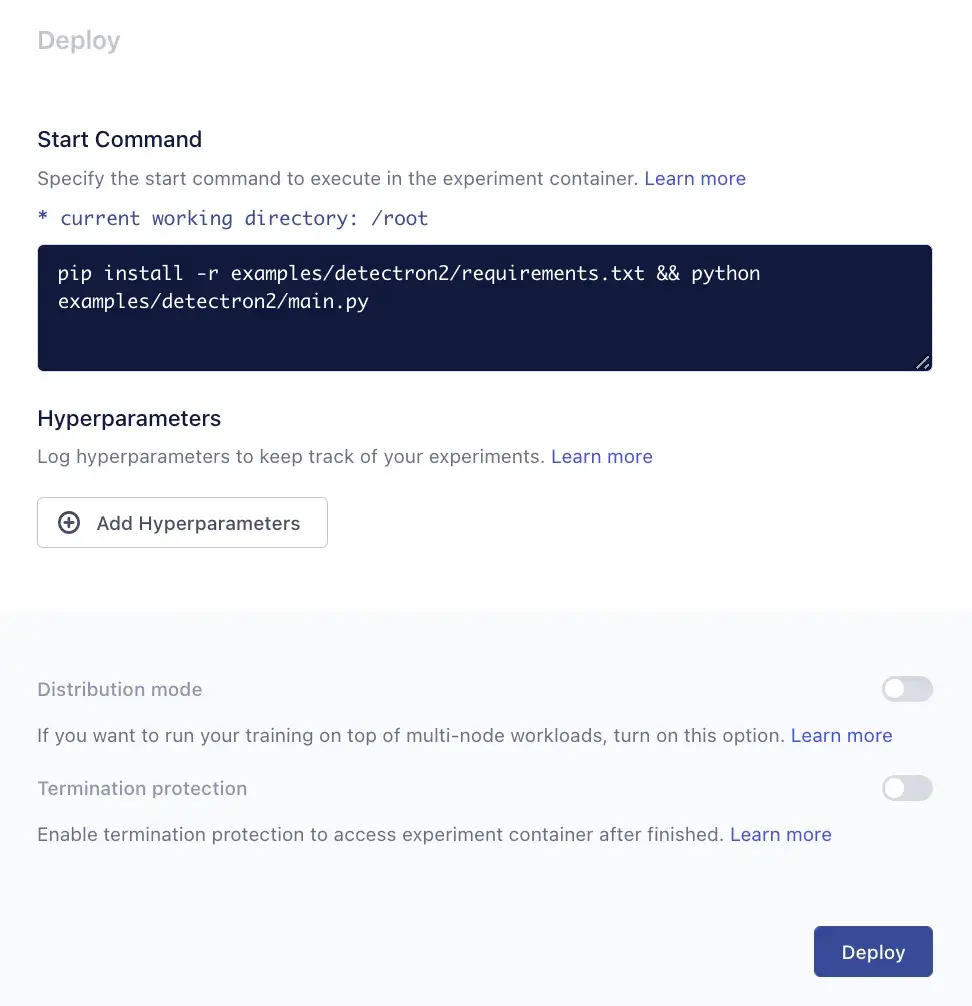Open Learn more link beside hyperparameters description
Image resolution: width=972 pixels, height=1006 pixels.
pyautogui.click(x=601, y=457)
